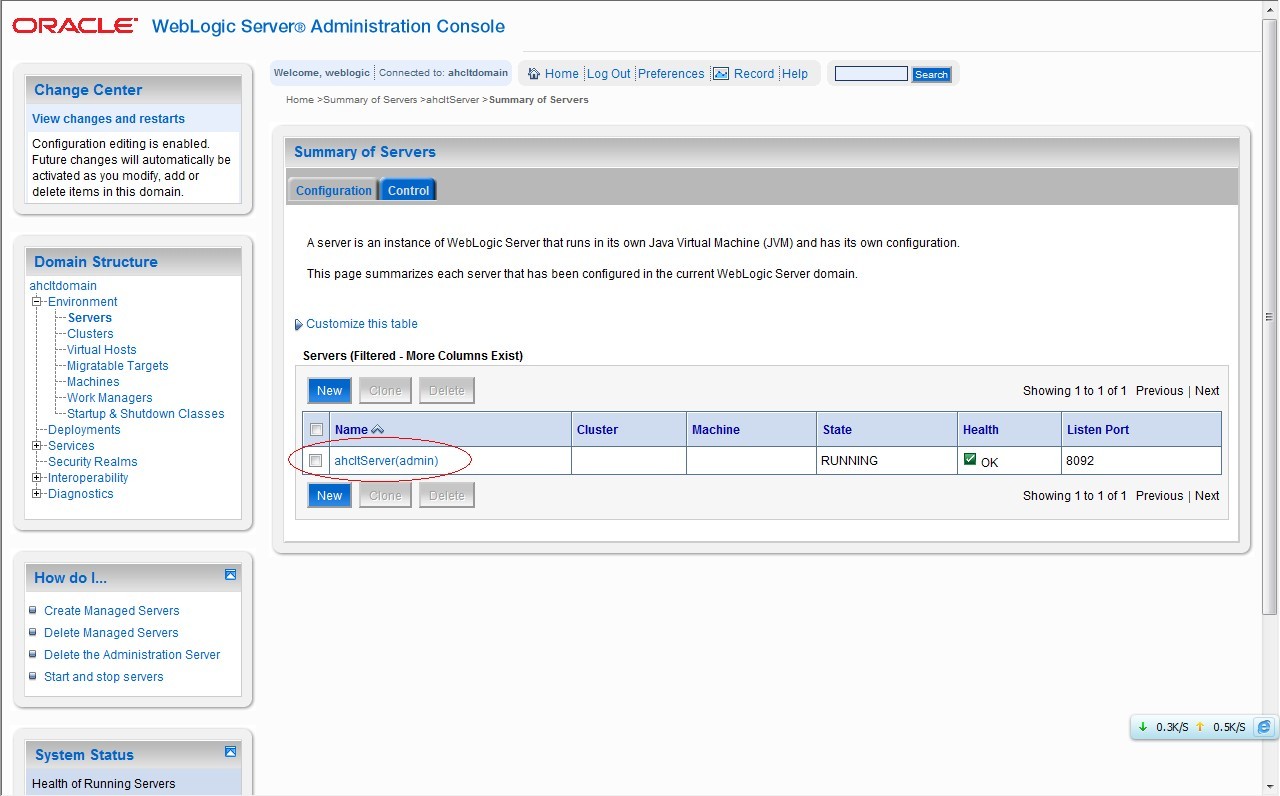This screenshot has height=796, width=1280.
Task: Click Delete button above the servers table
Action: click(x=447, y=391)
